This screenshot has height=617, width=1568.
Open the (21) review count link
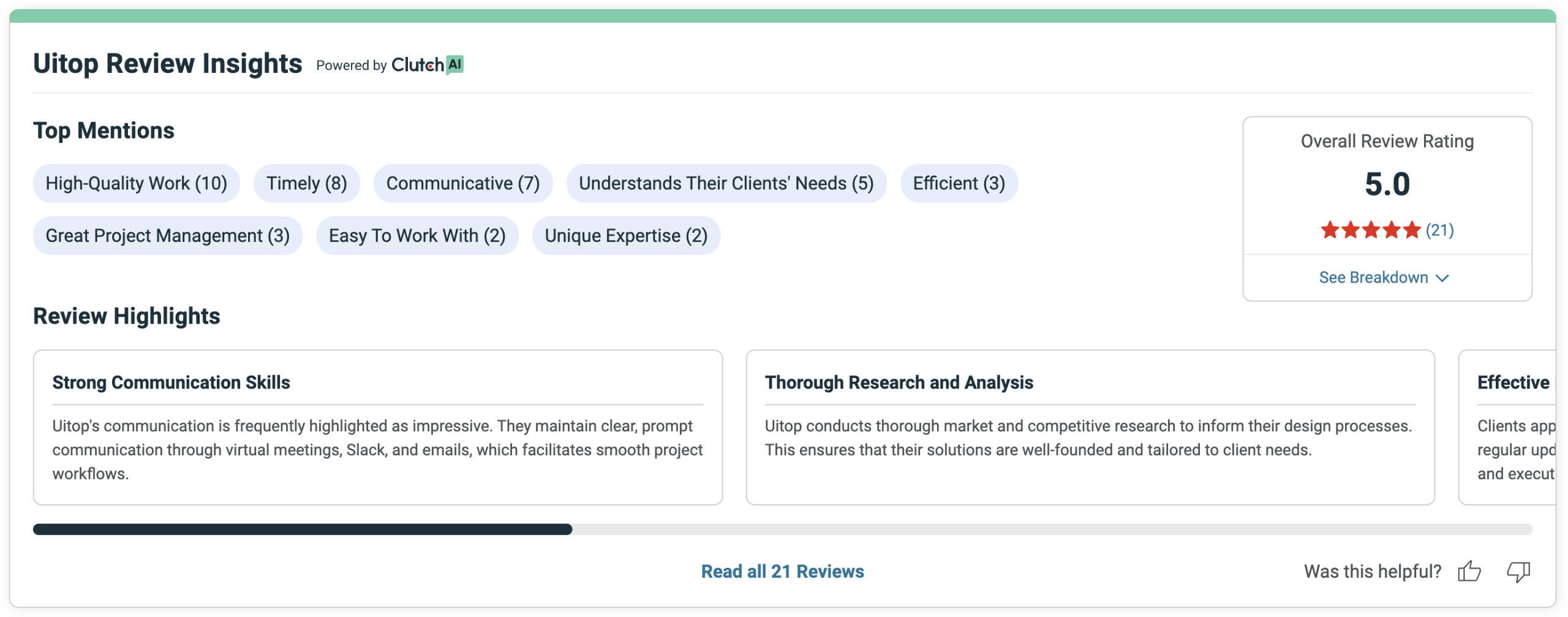click(1439, 230)
